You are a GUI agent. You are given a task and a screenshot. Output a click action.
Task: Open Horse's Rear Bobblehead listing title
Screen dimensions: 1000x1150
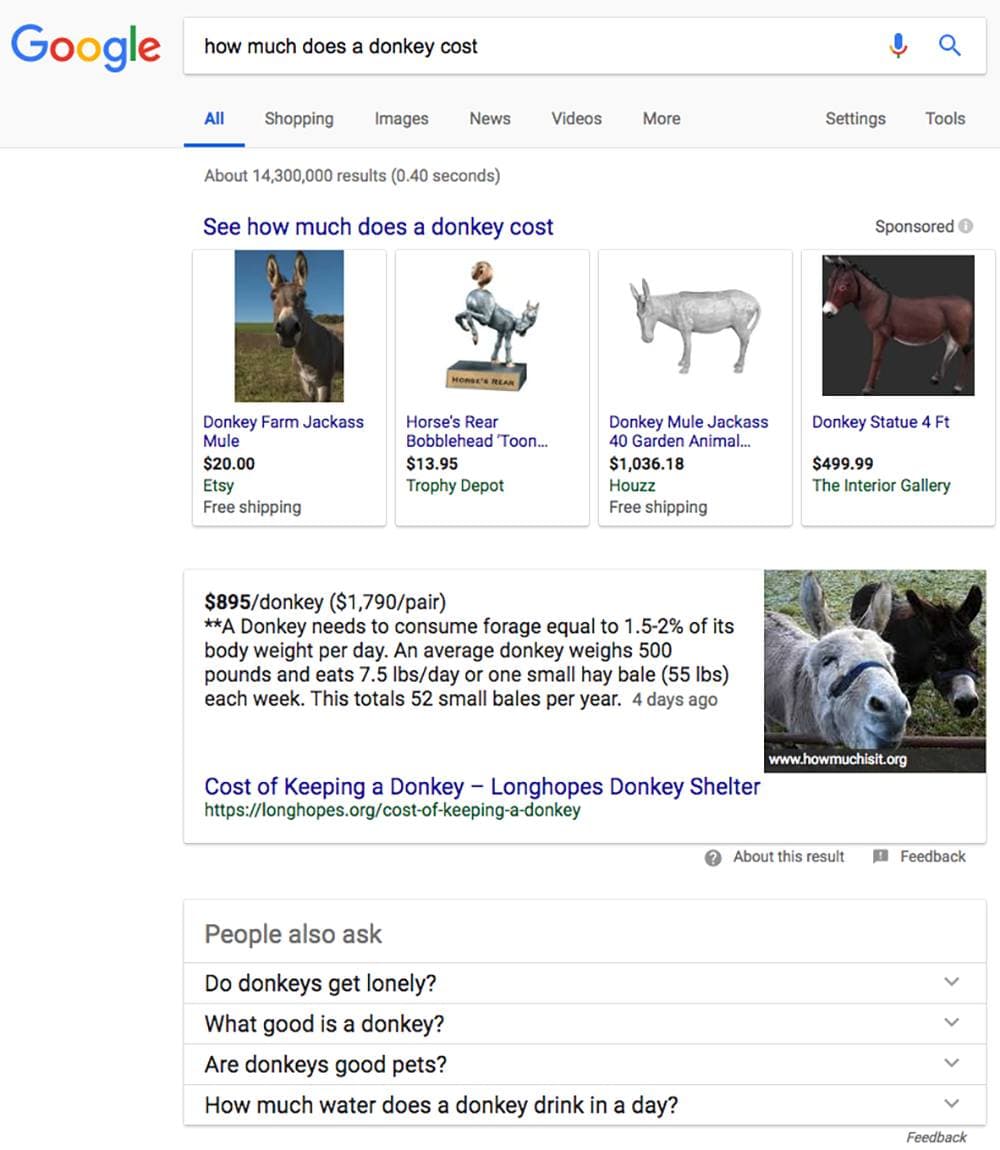477,431
